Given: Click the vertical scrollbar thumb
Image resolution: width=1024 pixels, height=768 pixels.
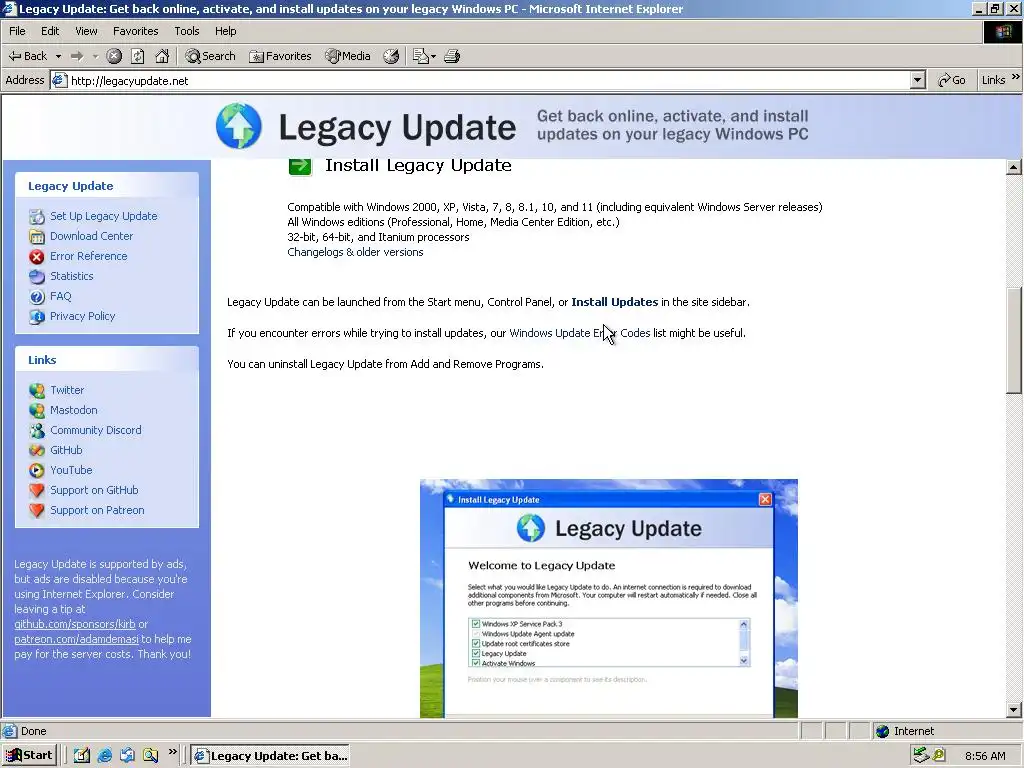Looking at the screenshot, I should pyautogui.click(x=1014, y=341).
